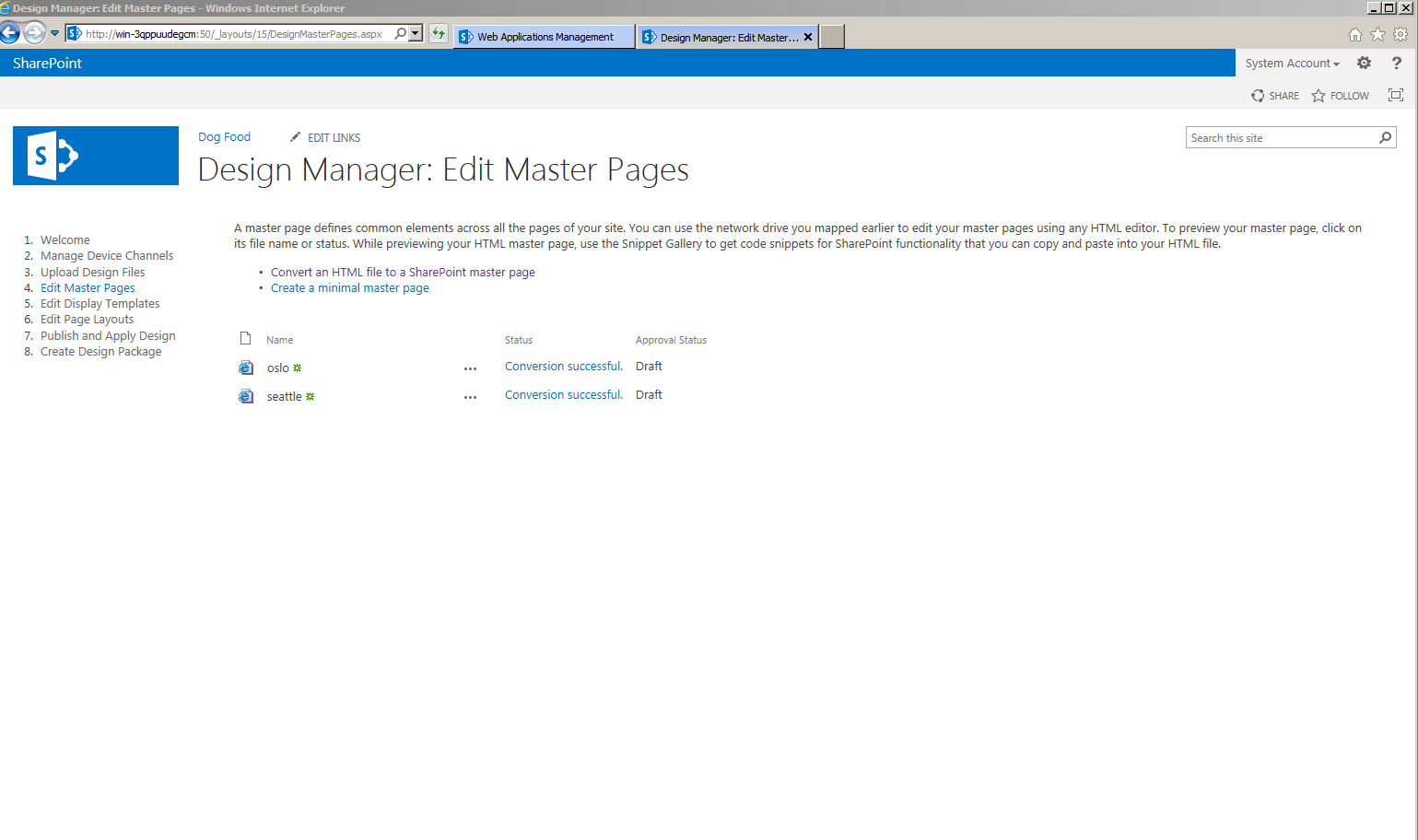The width and height of the screenshot is (1418, 840).
Task: Click Create a minimal master page link
Action: [x=350, y=287]
